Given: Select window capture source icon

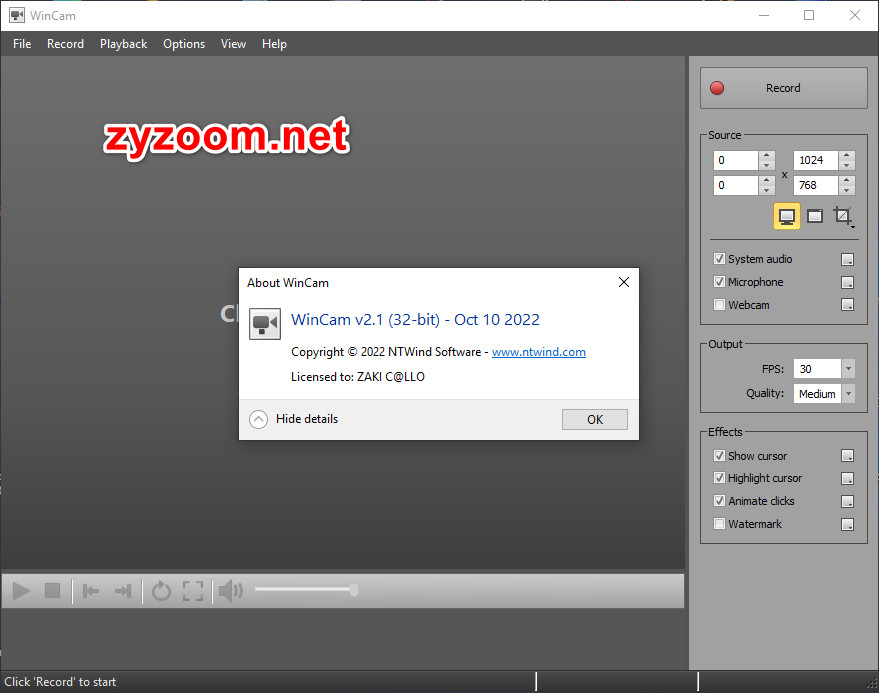Looking at the screenshot, I should (x=815, y=216).
